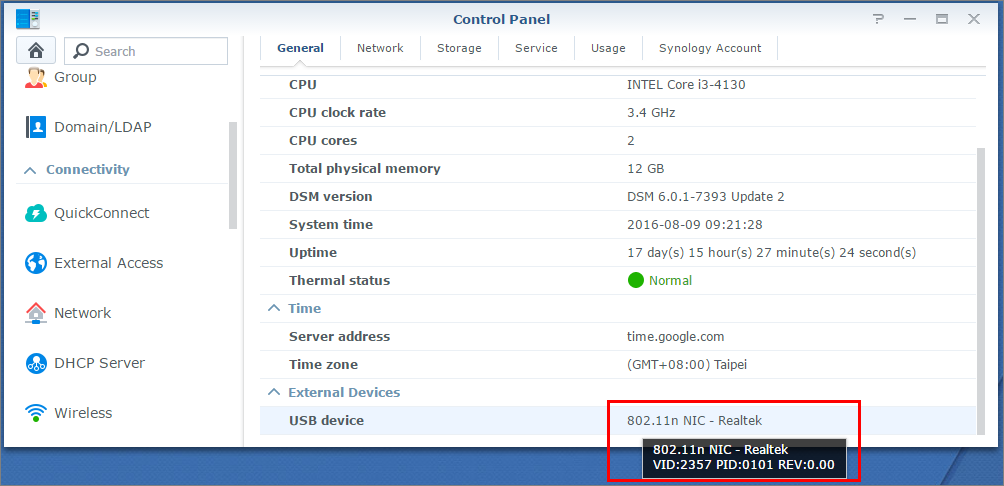This screenshot has height=486, width=1004.
Task: Click the time.google.com server address
Action: click(x=676, y=336)
